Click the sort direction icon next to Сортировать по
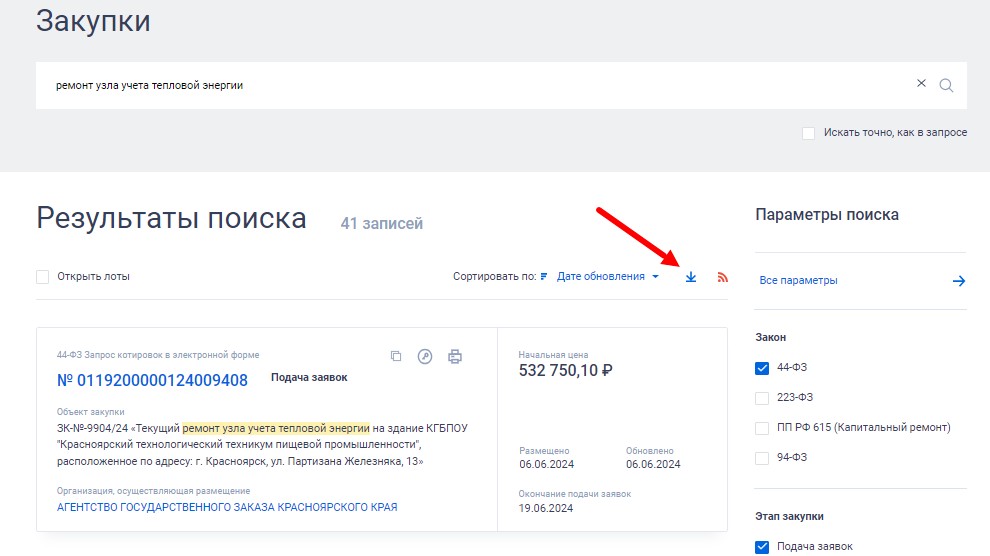The width and height of the screenshot is (990, 556). click(544, 276)
